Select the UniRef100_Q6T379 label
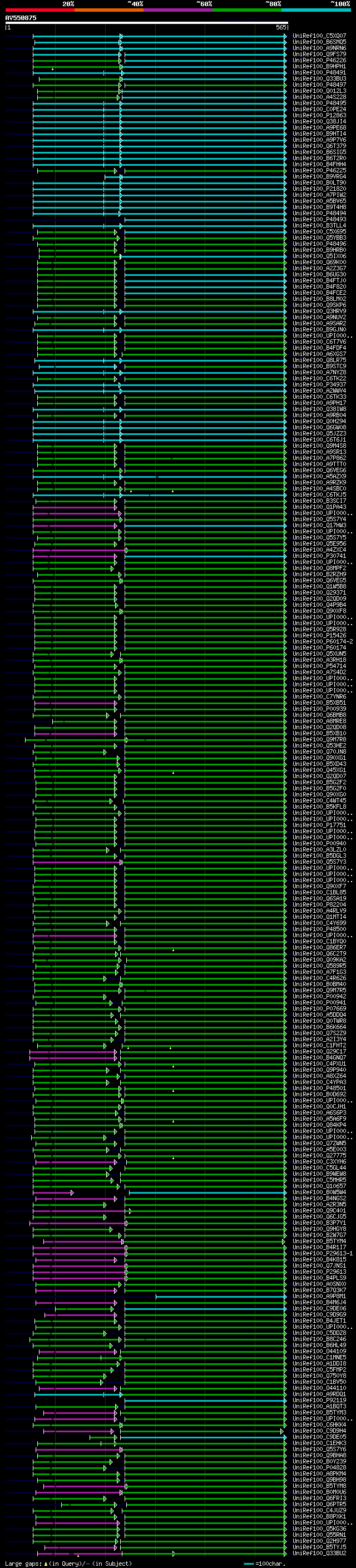The width and height of the screenshot is (356, 1568). (319, 146)
